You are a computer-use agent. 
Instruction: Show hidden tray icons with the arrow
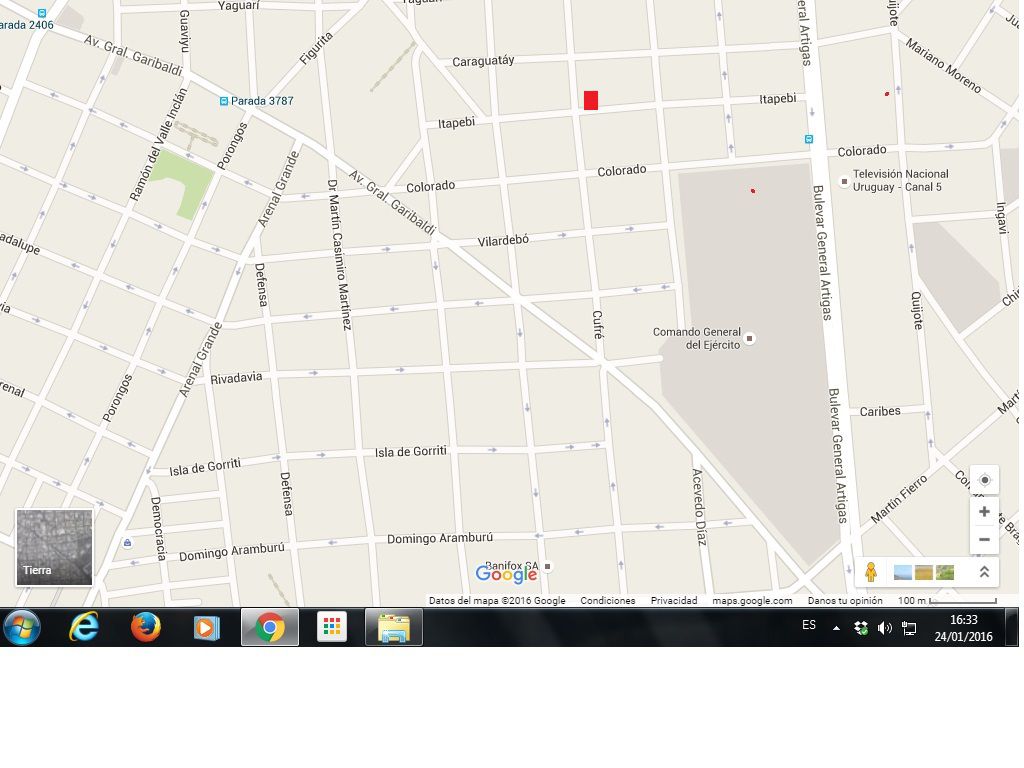(836, 628)
